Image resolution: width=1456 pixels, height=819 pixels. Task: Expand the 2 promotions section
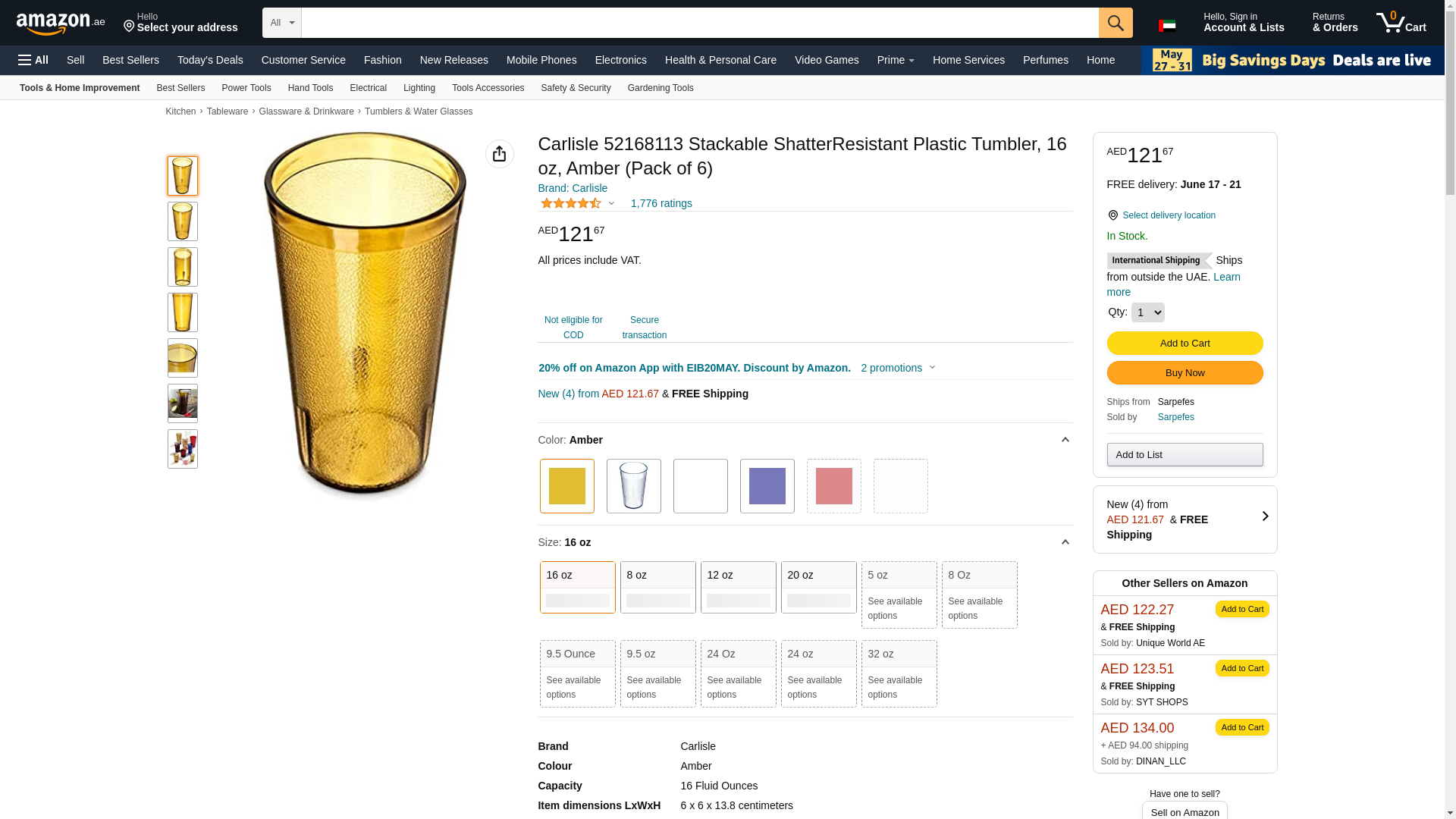coord(898,368)
